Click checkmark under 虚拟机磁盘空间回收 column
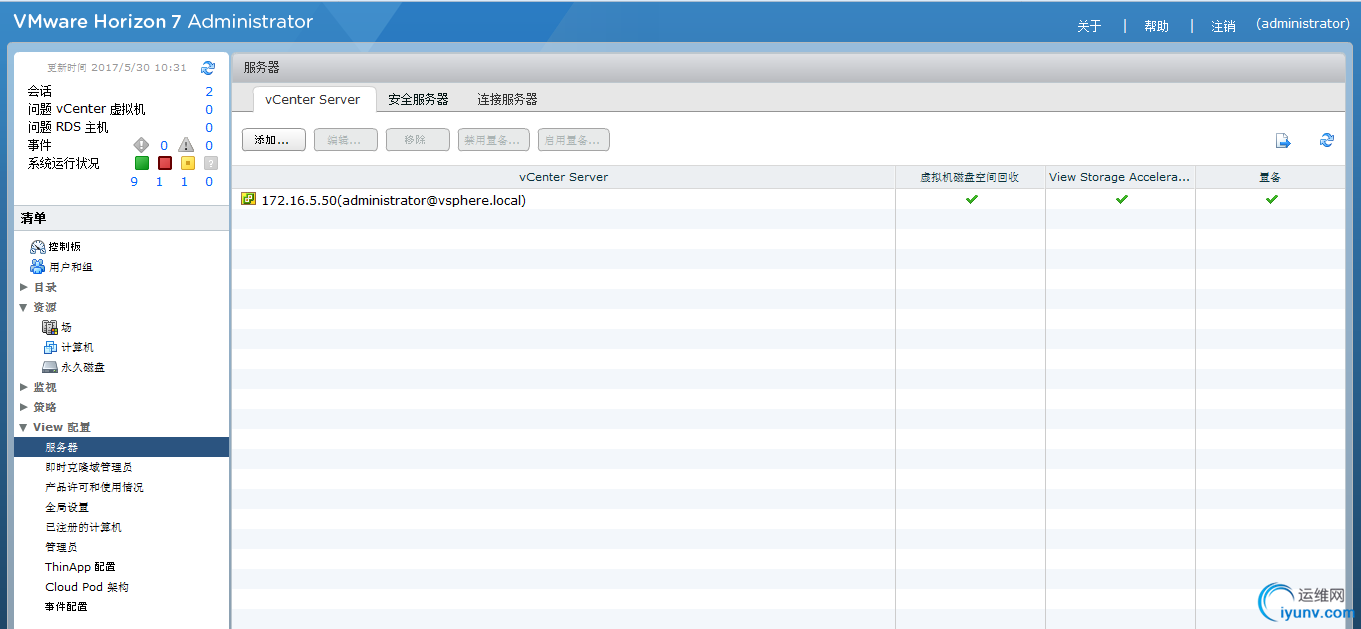1361x629 pixels. pos(971,199)
